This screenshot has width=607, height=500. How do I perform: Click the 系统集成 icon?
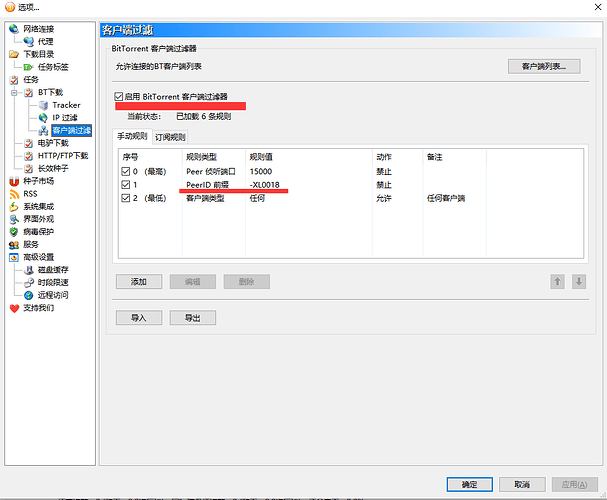click(x=14, y=207)
